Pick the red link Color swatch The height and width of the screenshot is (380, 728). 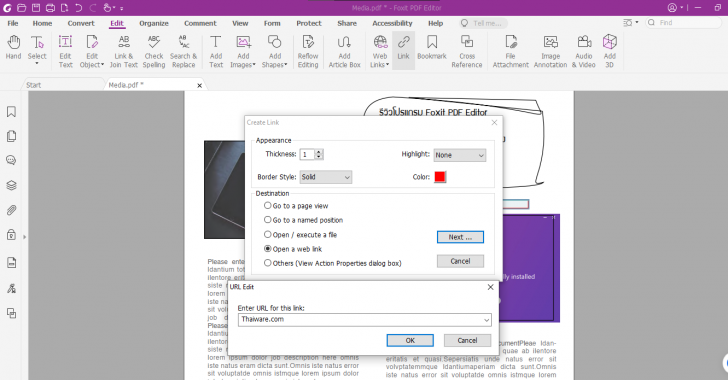point(440,177)
